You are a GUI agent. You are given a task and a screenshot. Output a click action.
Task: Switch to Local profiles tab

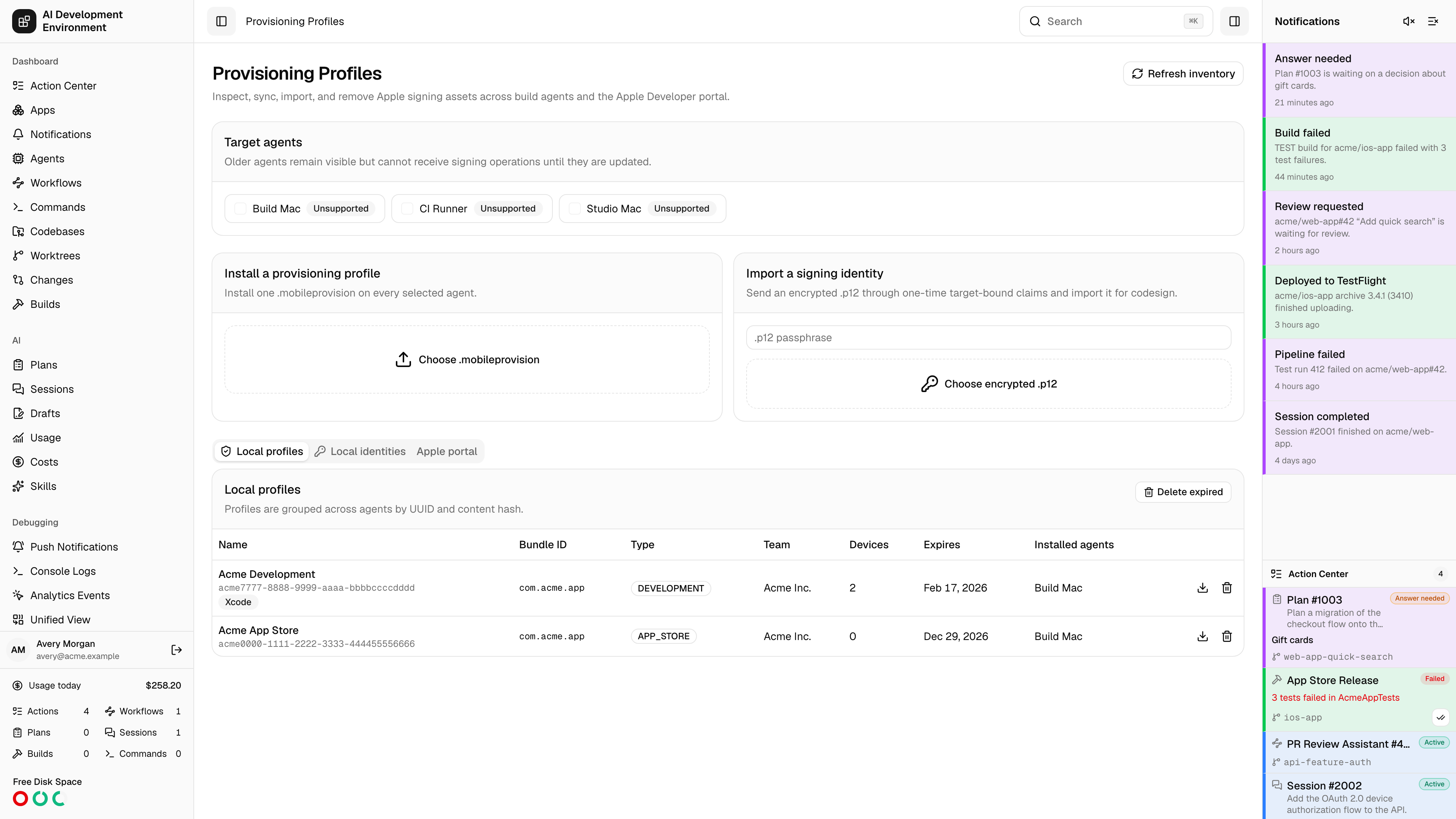pyautogui.click(x=262, y=452)
